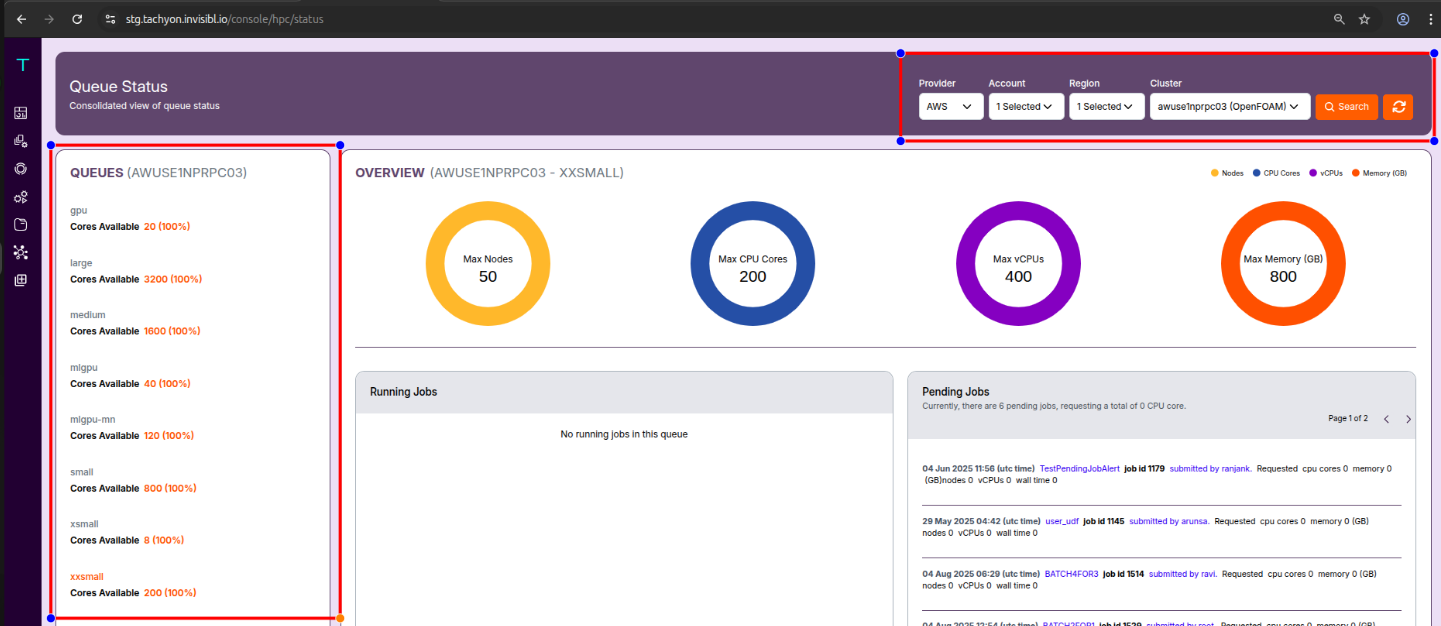This screenshot has width=1441, height=626.
Task: Click the Memory (GB) legend orange dot
Action: point(1356,173)
